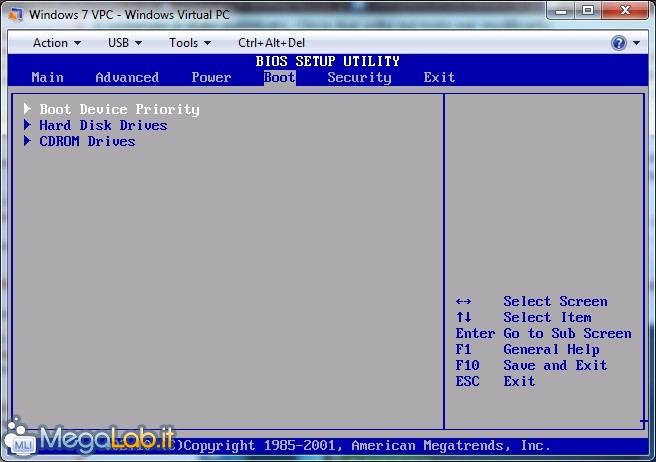656x462 pixels.
Task: Switch to the Security BIOS tab
Action: point(359,77)
